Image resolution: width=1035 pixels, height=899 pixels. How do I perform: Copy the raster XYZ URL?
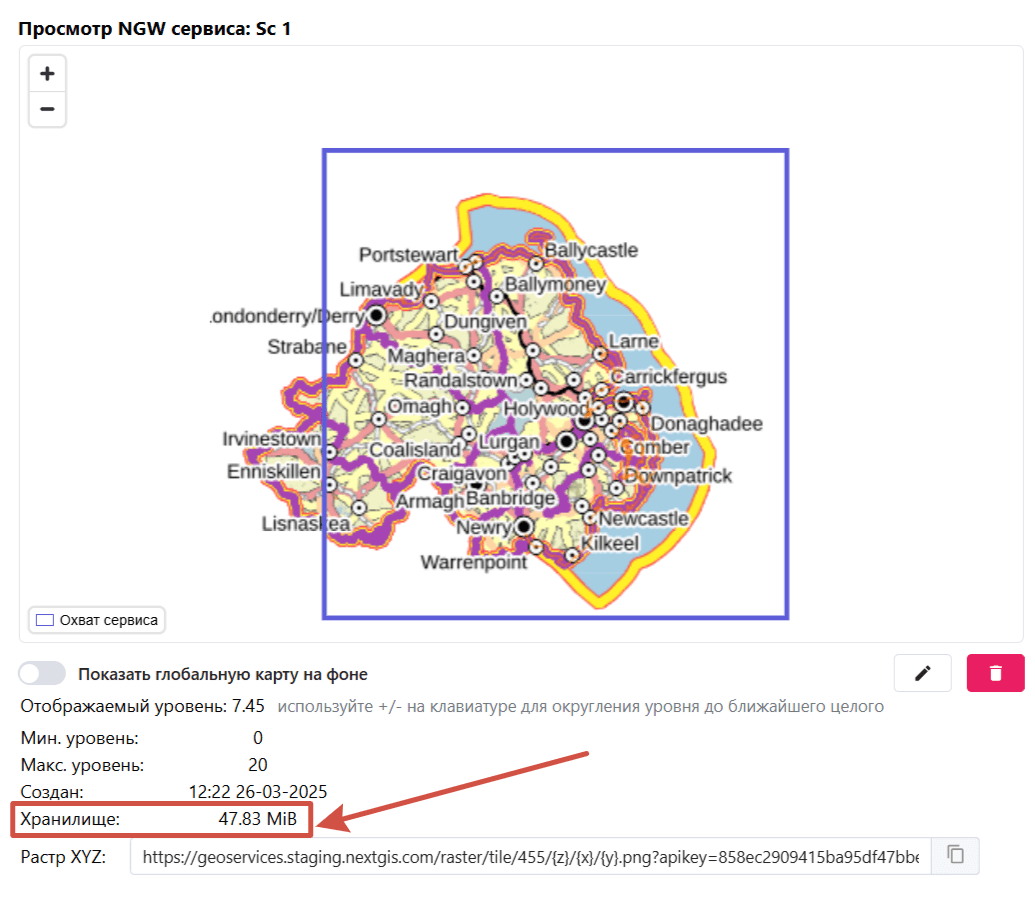[x=956, y=855]
